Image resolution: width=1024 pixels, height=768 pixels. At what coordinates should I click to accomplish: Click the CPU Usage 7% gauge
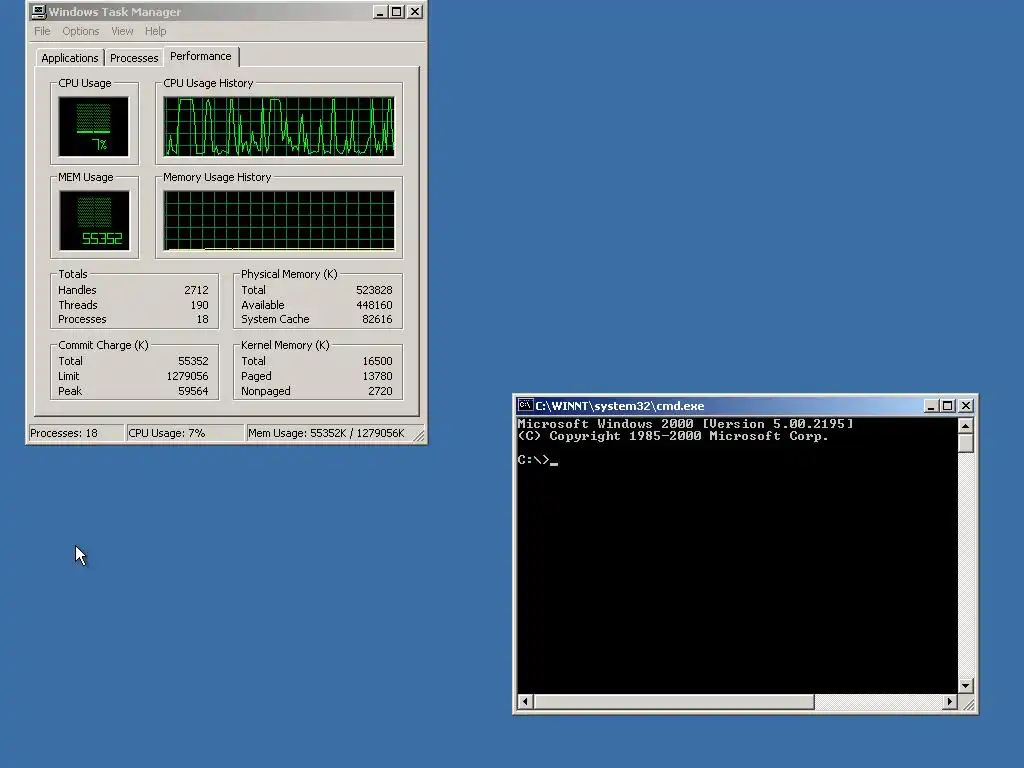coord(93,127)
